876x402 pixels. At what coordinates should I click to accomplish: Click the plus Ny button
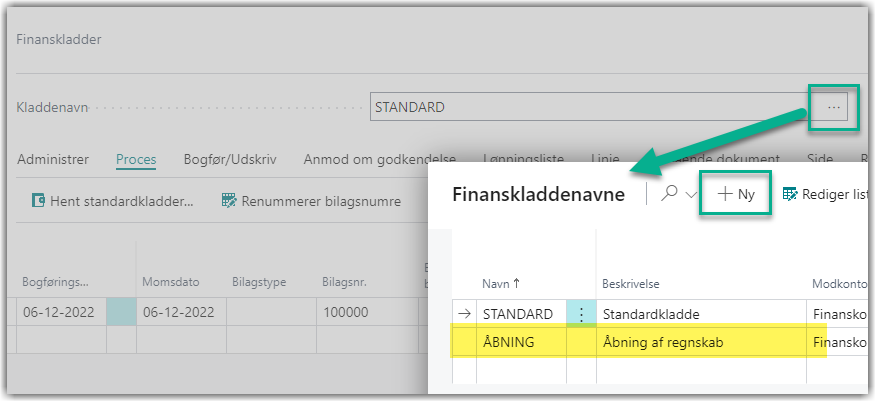pos(736,195)
